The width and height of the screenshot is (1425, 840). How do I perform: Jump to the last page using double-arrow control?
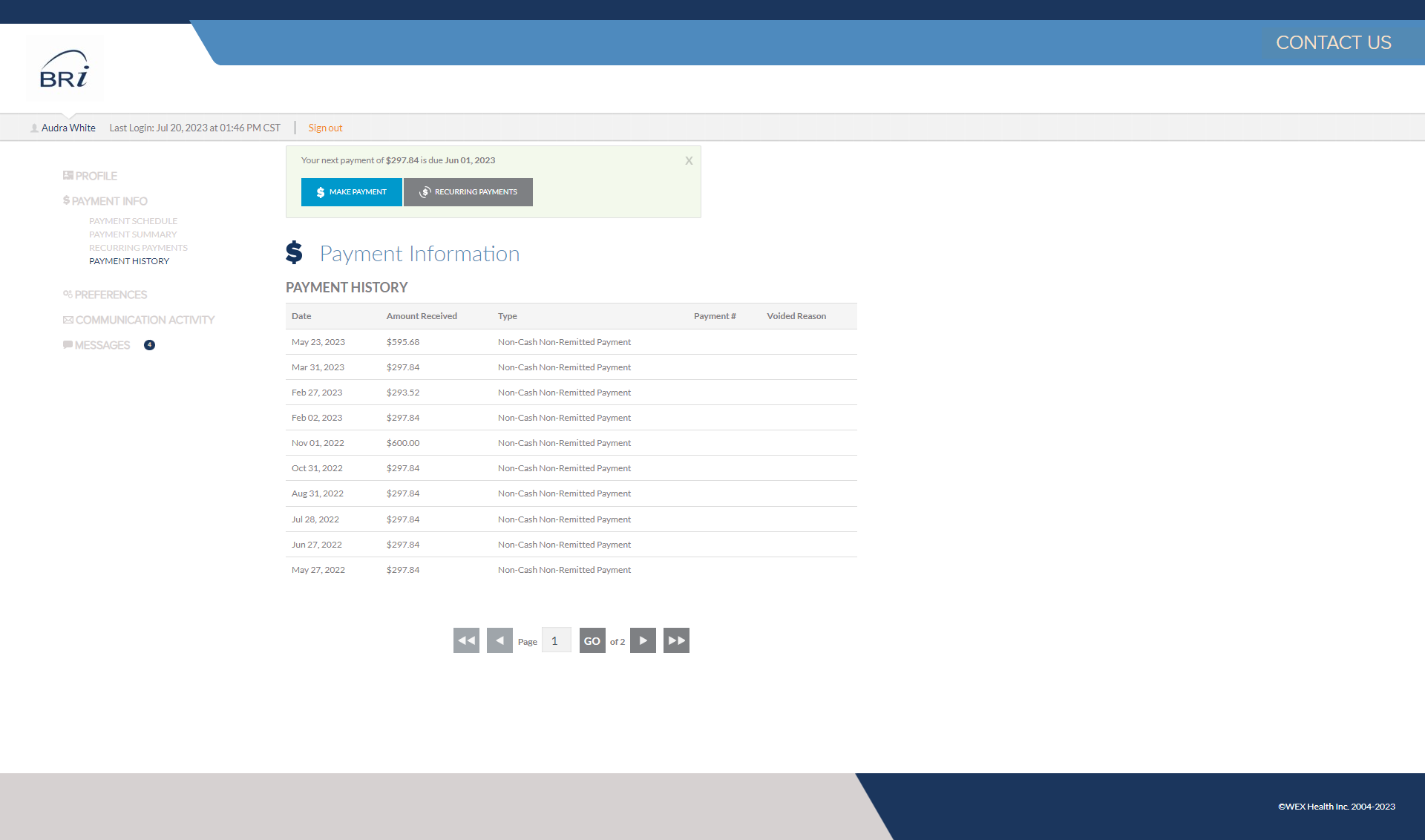[x=675, y=640]
